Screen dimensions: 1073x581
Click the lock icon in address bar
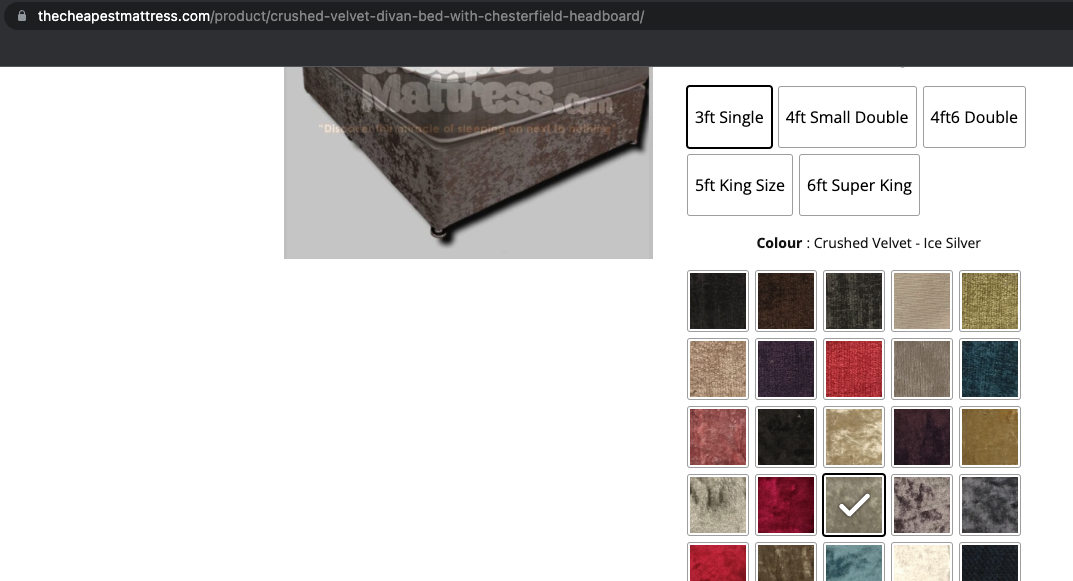[22, 16]
